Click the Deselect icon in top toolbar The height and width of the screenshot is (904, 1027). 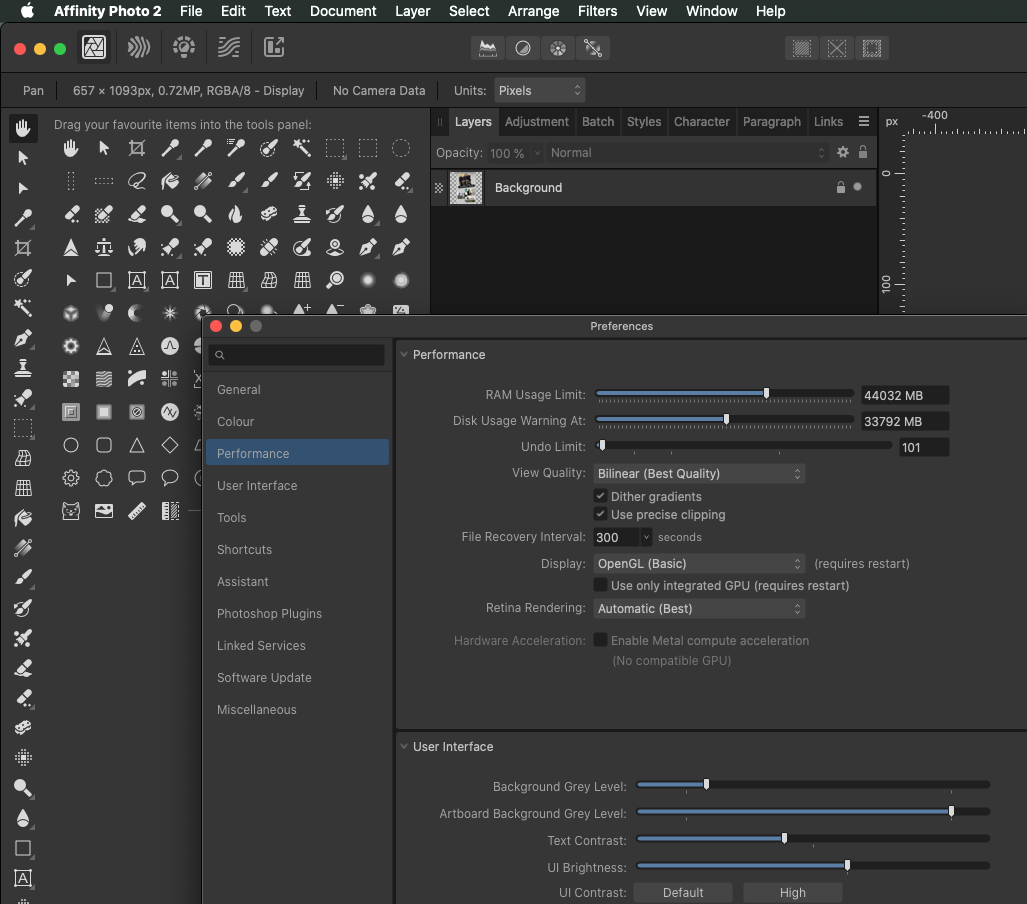click(x=837, y=48)
